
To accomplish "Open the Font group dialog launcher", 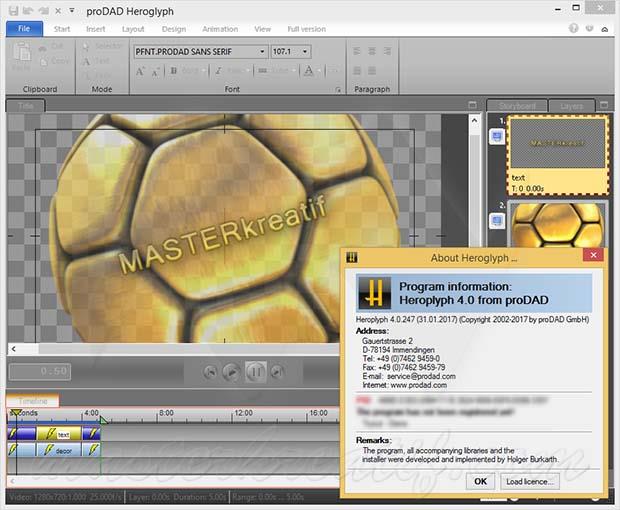I will pyautogui.click(x=338, y=90).
